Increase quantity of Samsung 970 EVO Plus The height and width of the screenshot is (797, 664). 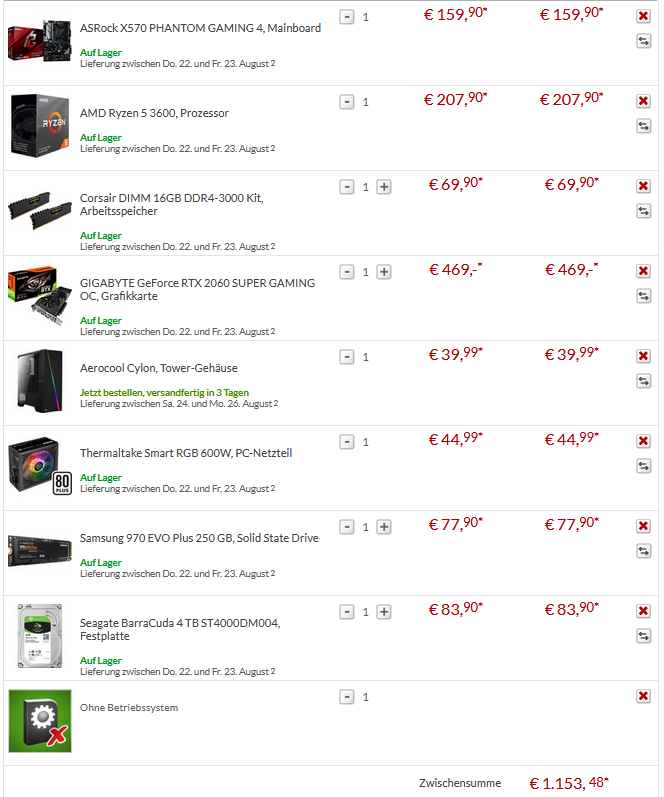pos(384,527)
